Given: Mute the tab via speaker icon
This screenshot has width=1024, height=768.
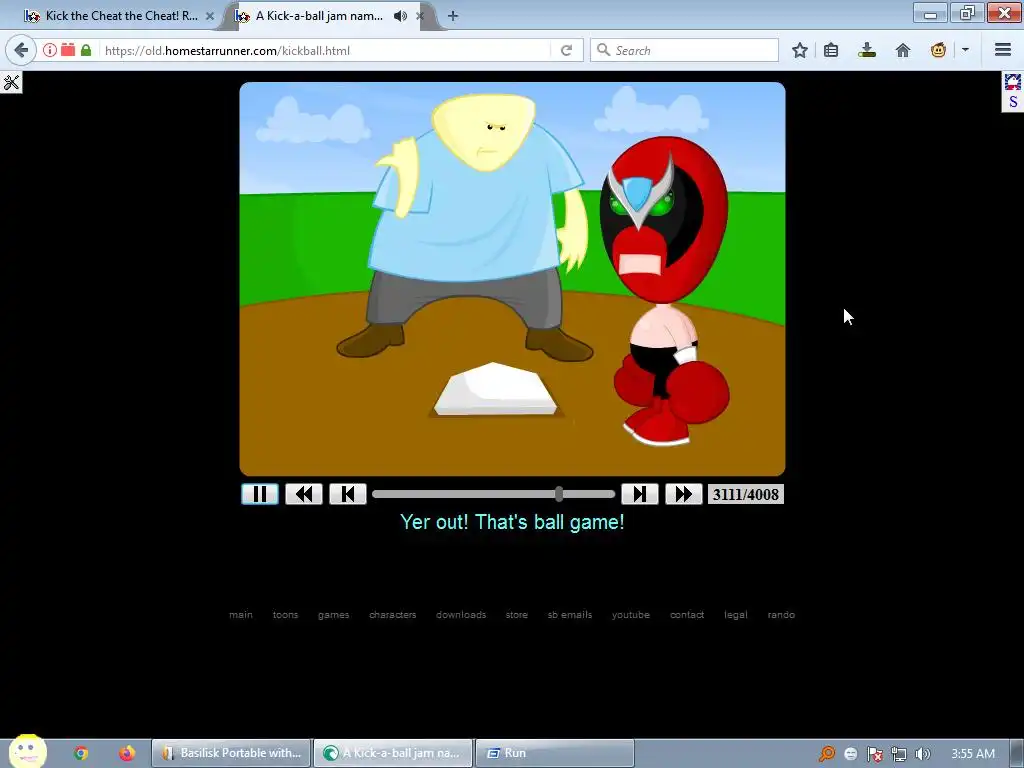Looking at the screenshot, I should pyautogui.click(x=400, y=16).
